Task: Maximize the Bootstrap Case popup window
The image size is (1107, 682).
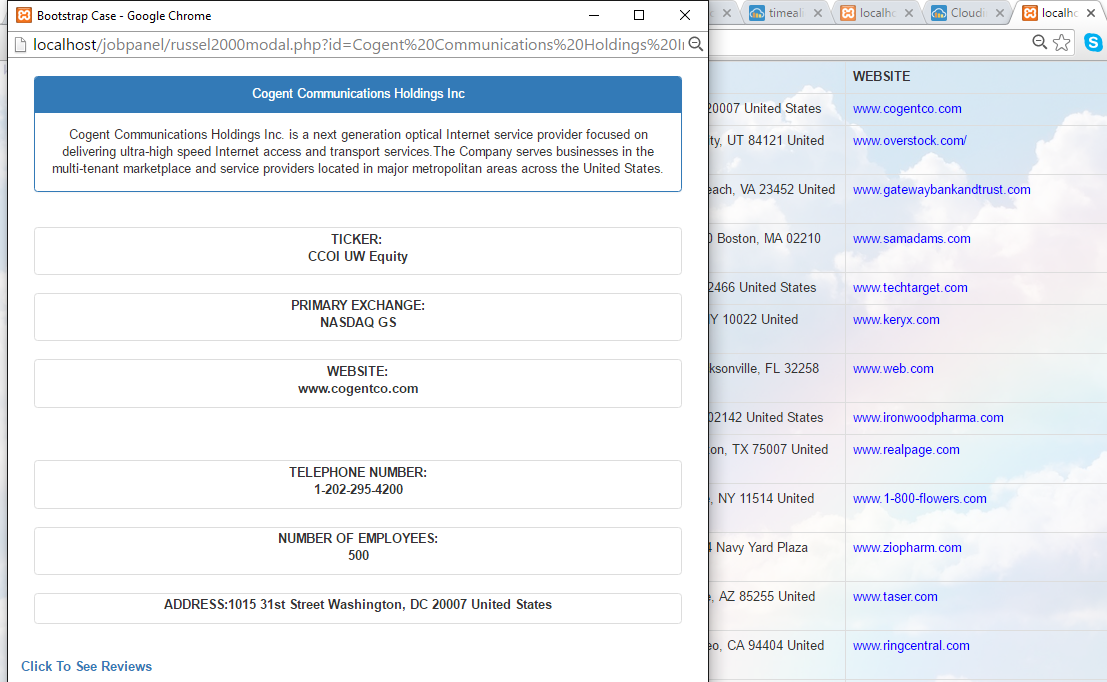Action: coord(639,15)
